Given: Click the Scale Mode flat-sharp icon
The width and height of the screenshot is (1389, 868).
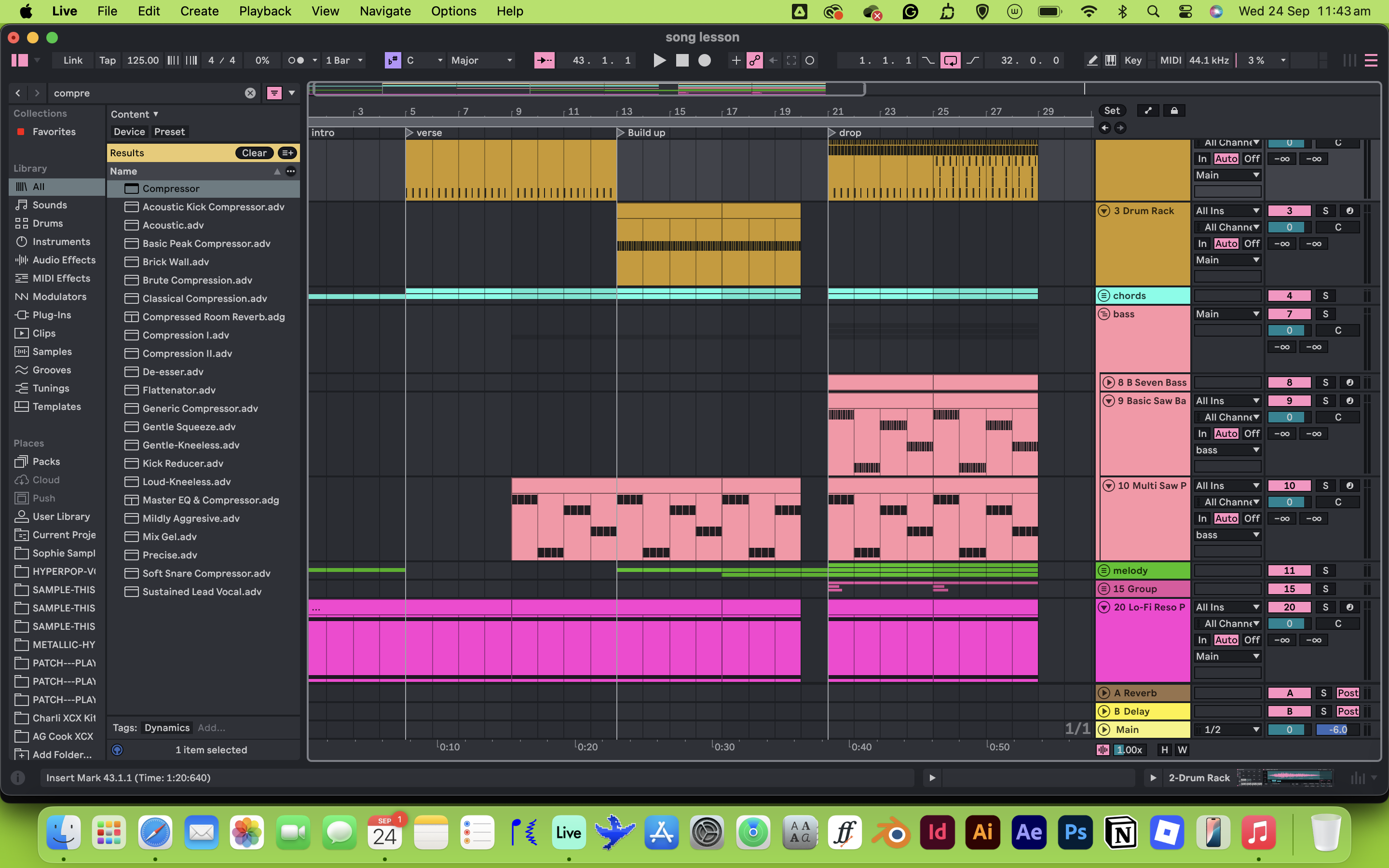Looking at the screenshot, I should tap(393, 60).
